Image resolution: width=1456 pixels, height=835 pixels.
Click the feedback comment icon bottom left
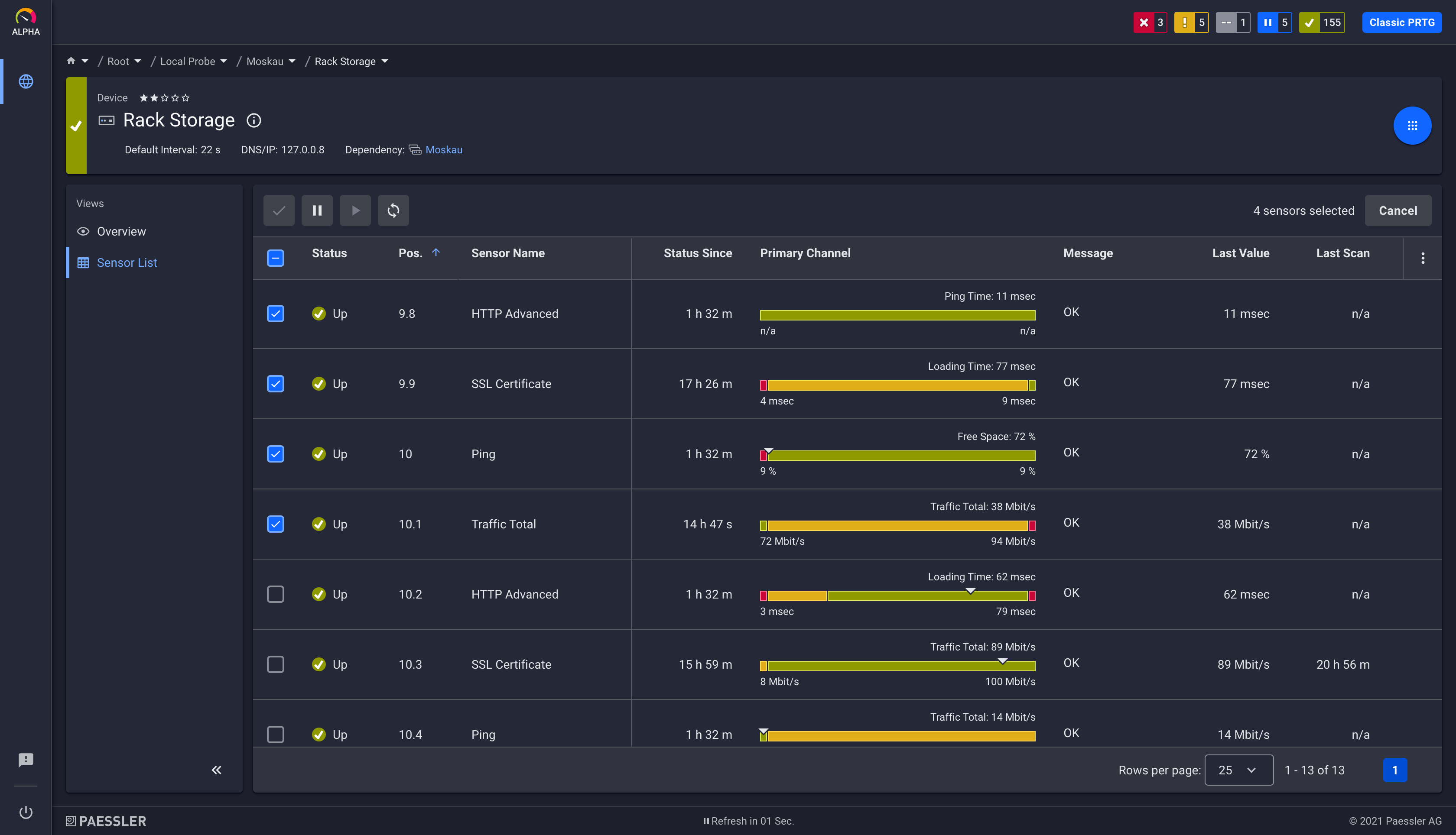(25, 760)
